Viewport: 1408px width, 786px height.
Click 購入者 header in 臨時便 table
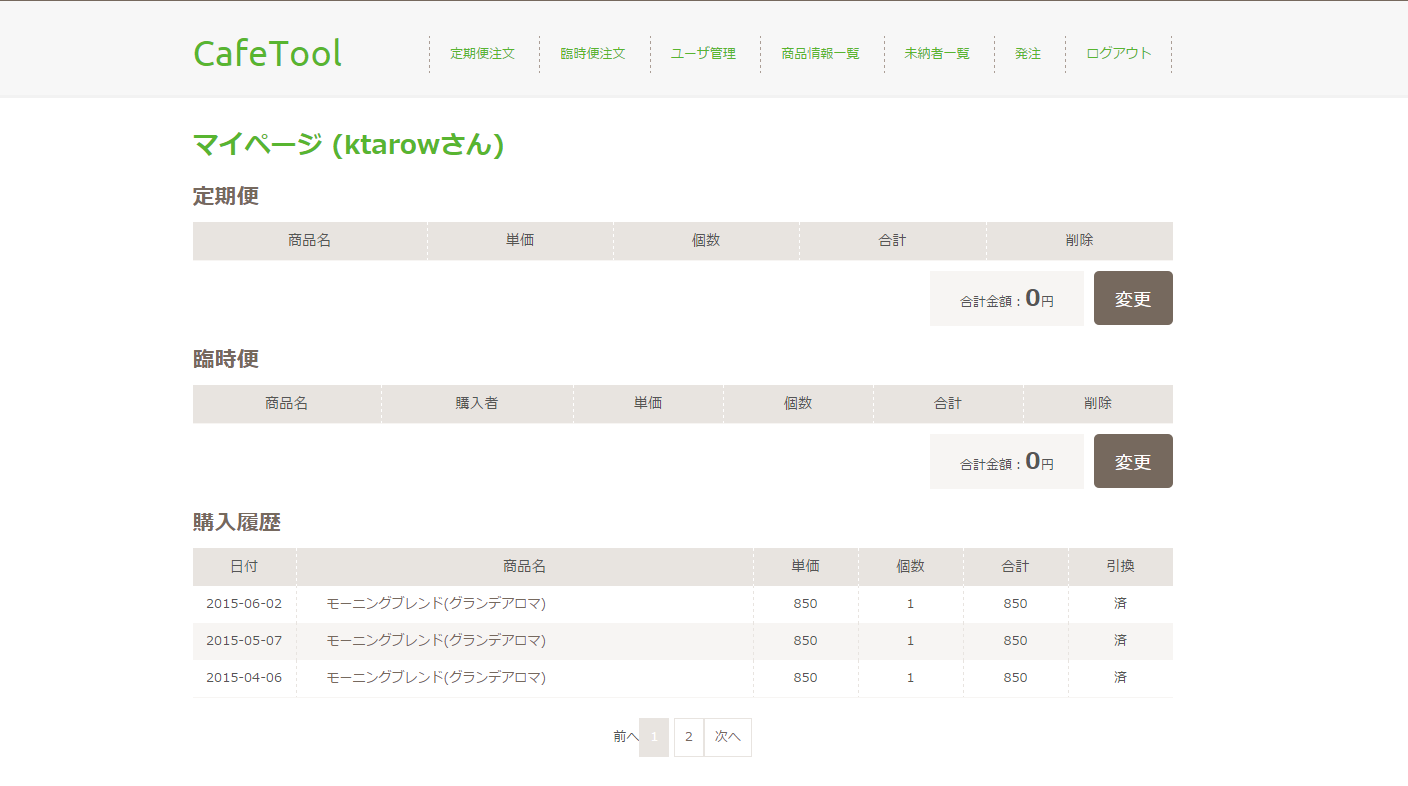477,404
